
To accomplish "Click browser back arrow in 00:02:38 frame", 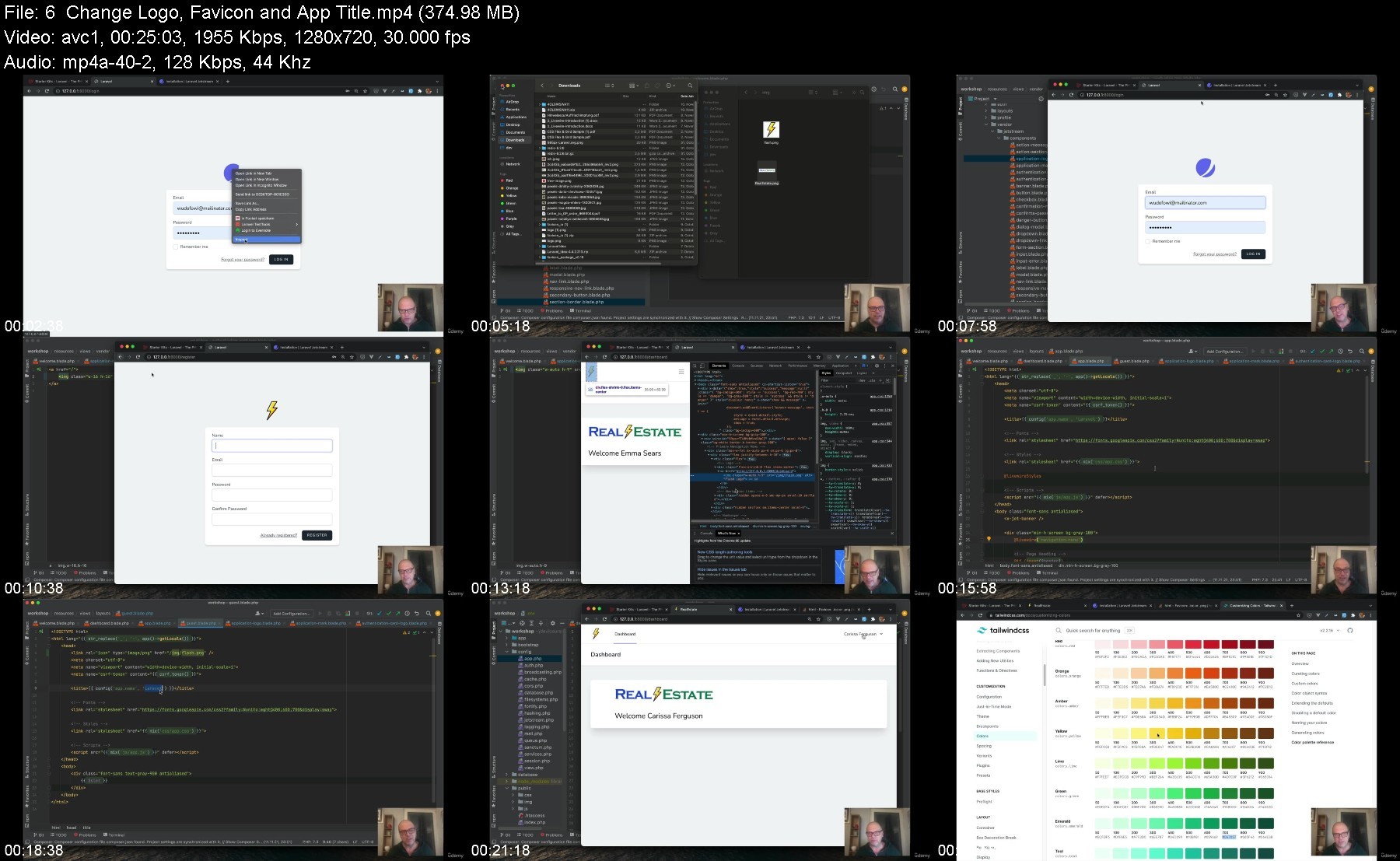I will click(29, 91).
